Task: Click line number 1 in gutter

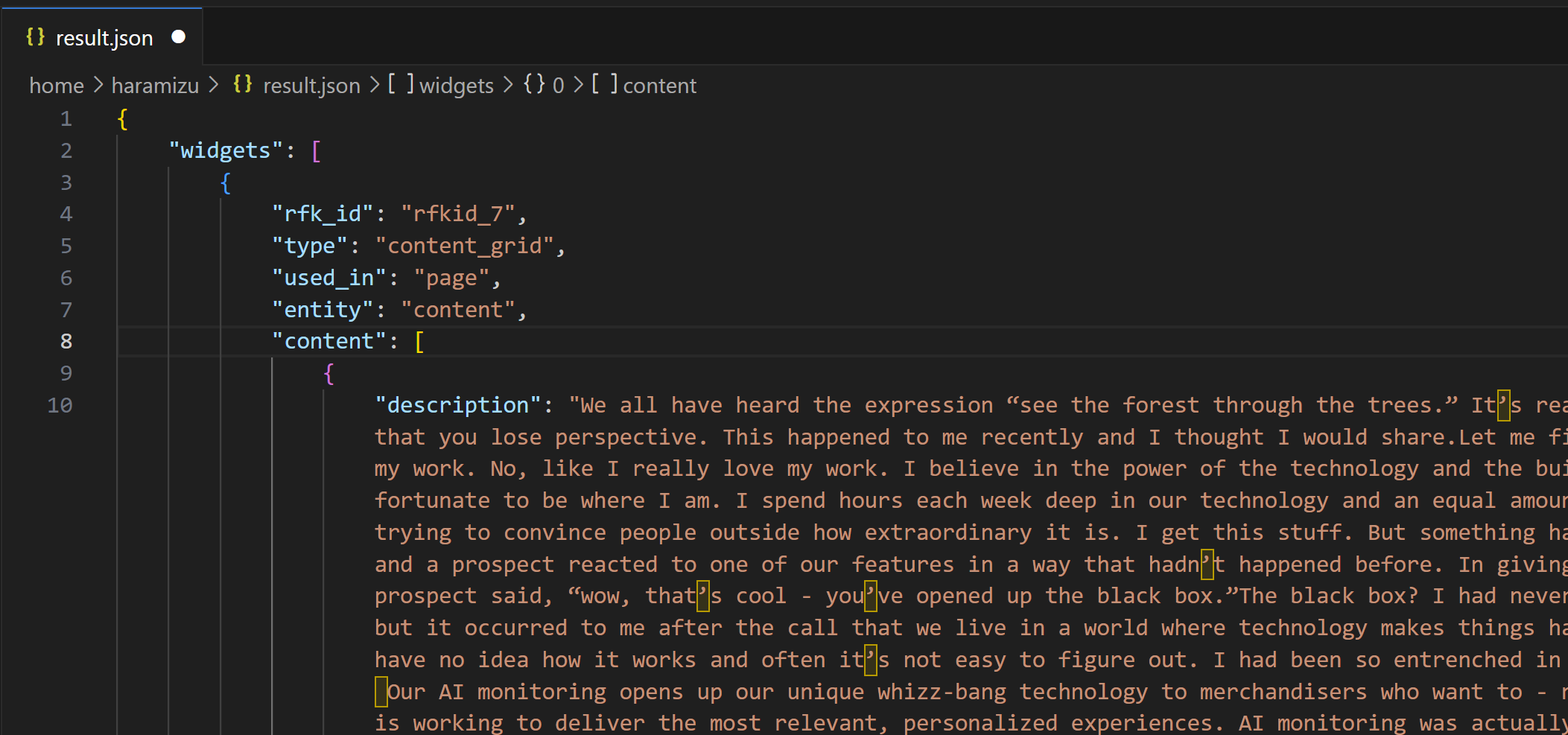Action: [66, 119]
